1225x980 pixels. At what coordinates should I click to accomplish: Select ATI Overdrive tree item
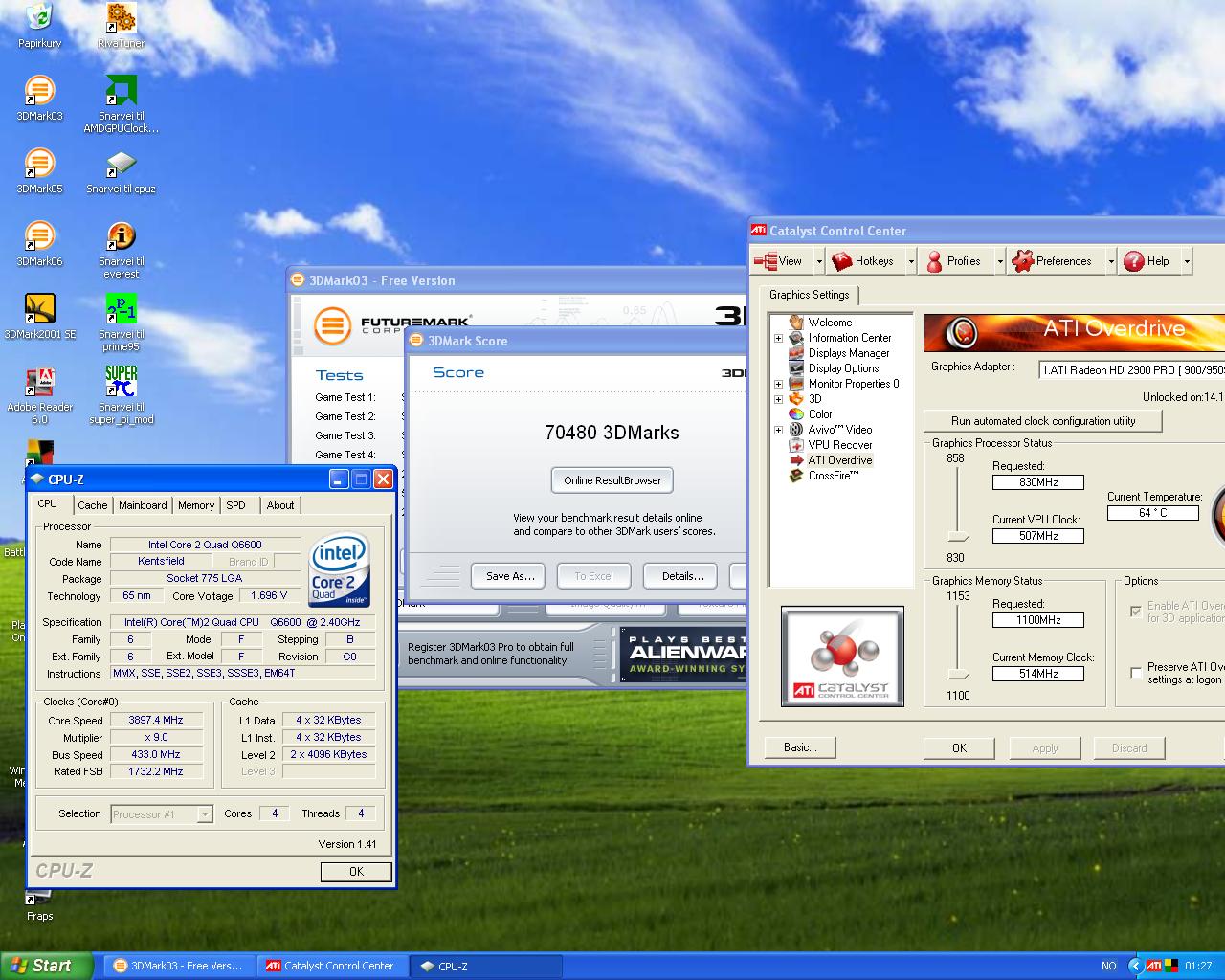[839, 460]
